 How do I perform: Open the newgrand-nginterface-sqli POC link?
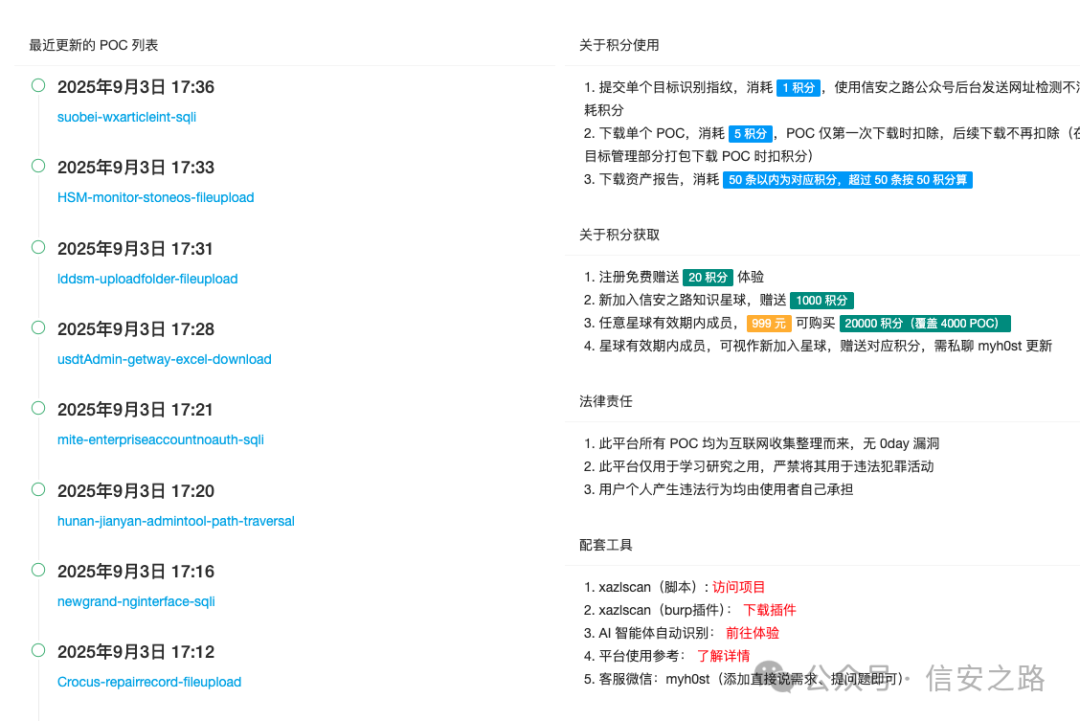[136, 602]
